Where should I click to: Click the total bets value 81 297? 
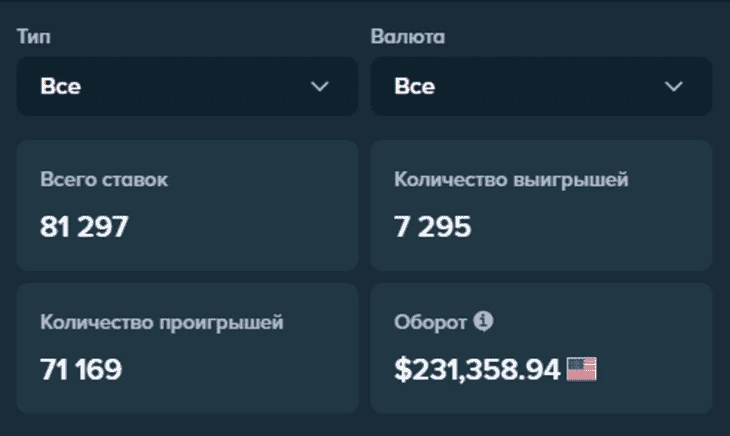click(x=84, y=227)
